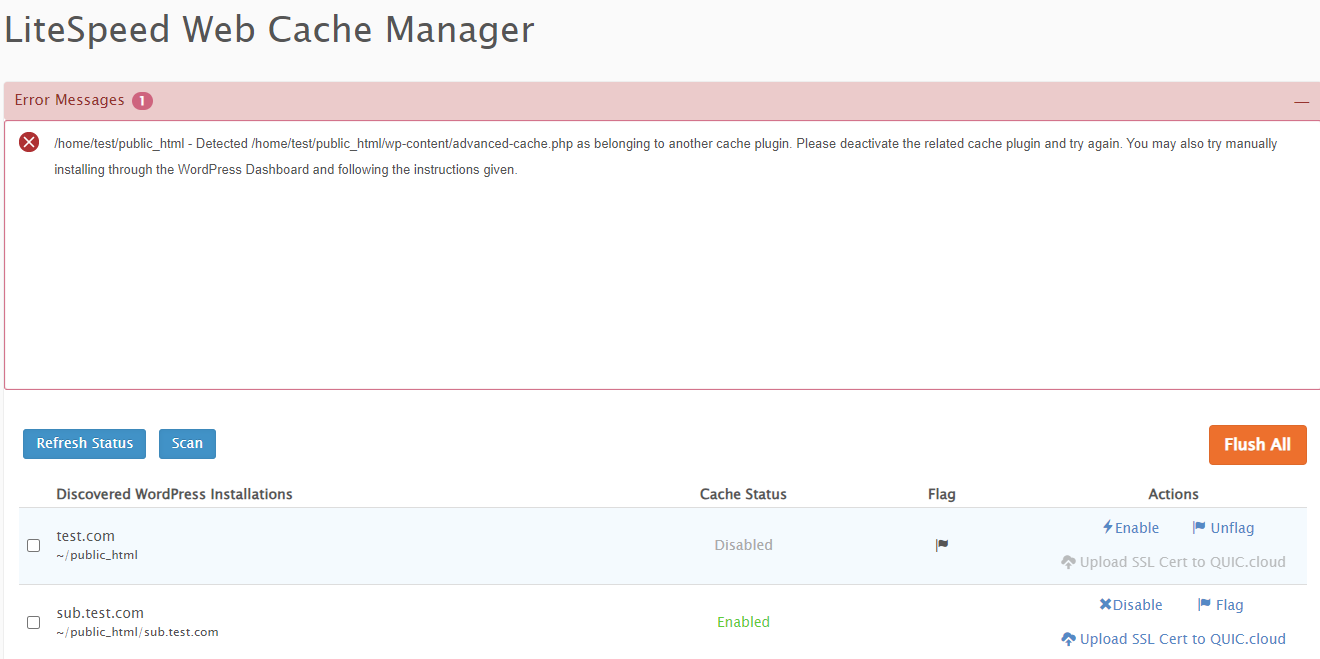1320x659 pixels.
Task: Flag the sub.test.com installation
Action: coord(1220,605)
